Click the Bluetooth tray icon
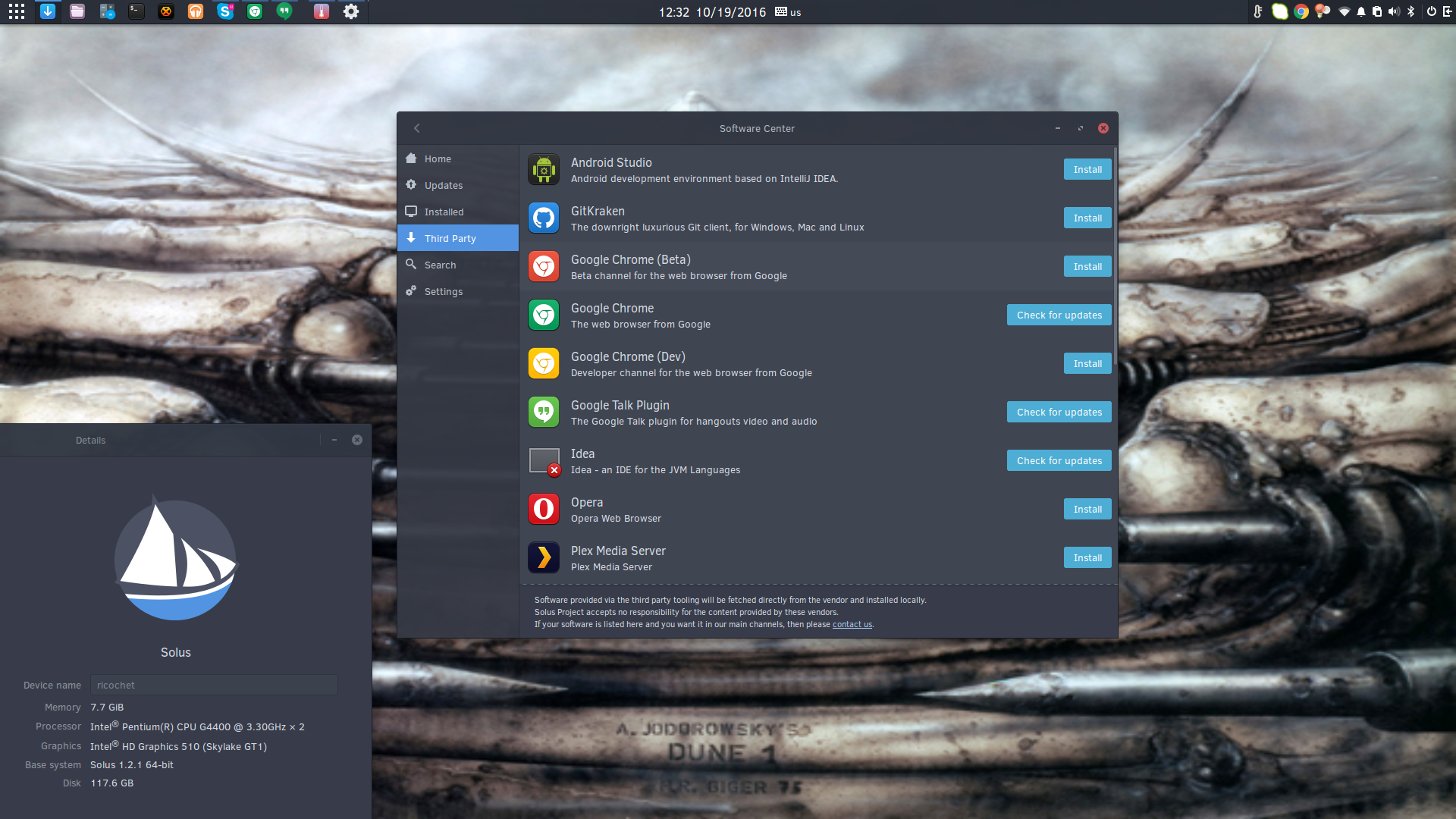Screen dimensions: 1456x819 point(1411,11)
